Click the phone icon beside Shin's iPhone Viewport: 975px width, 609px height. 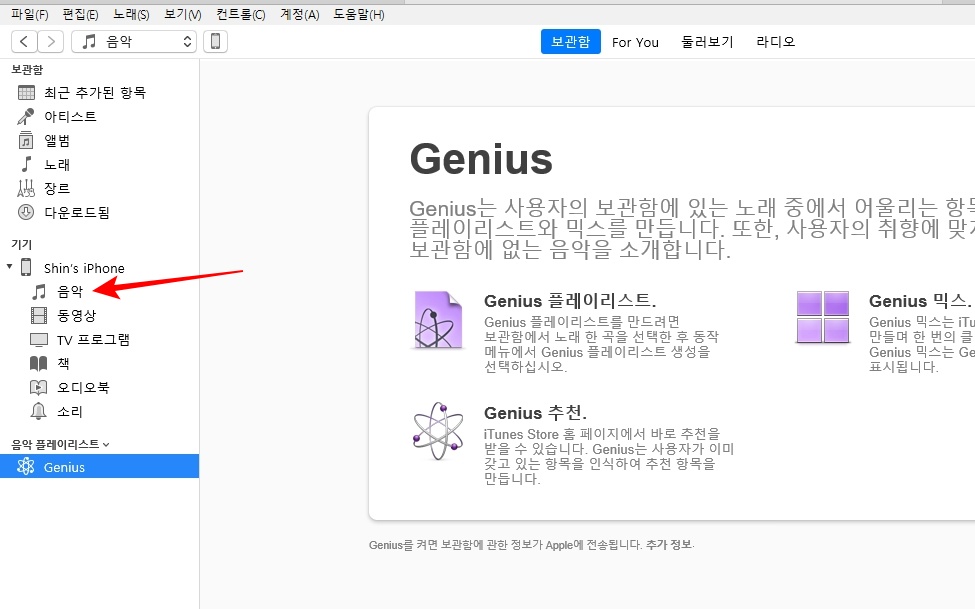coord(26,267)
